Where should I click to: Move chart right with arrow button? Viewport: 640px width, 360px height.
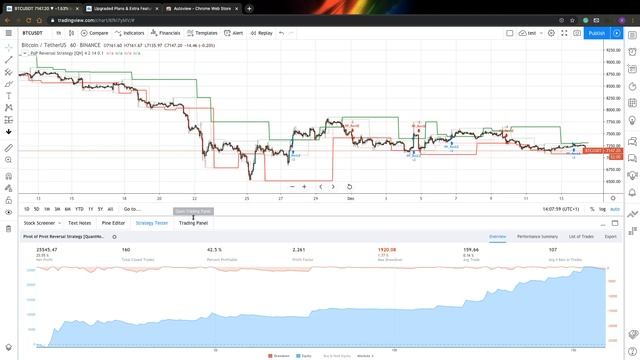tap(333, 187)
